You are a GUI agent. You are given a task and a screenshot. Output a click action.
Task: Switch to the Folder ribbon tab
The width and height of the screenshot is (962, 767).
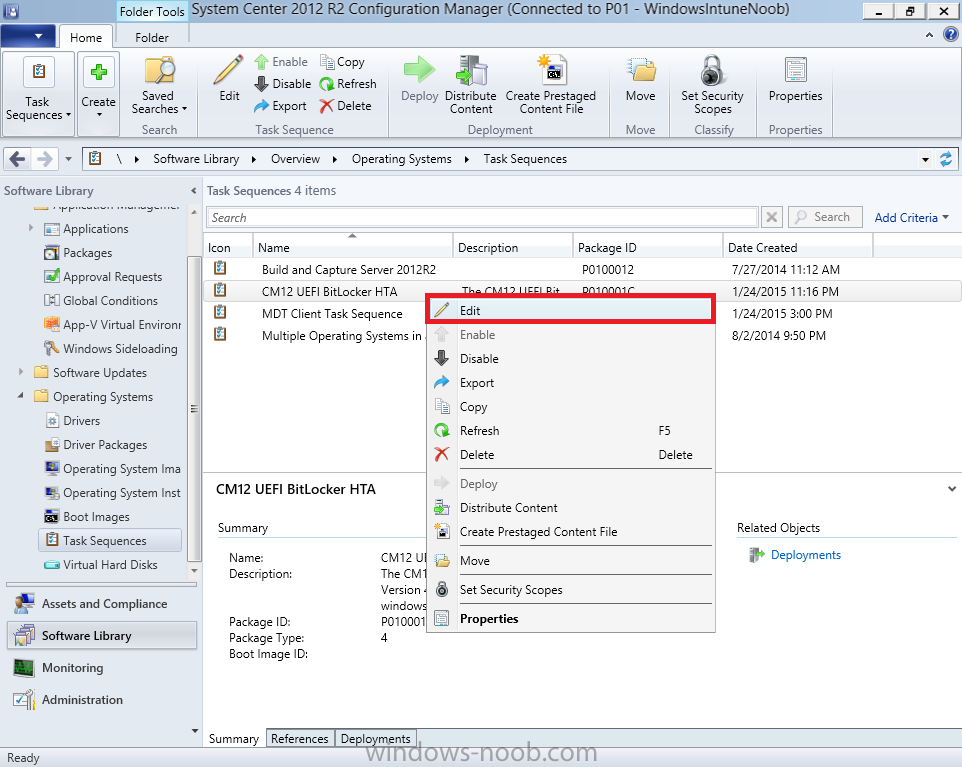pos(152,37)
